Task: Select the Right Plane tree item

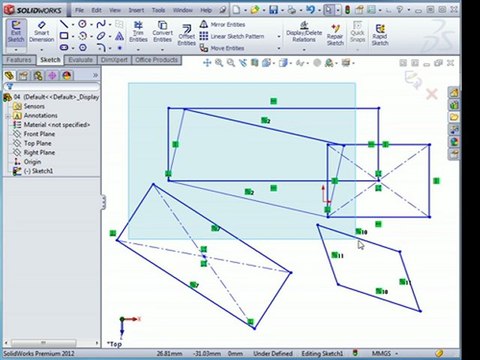Action: [39, 153]
